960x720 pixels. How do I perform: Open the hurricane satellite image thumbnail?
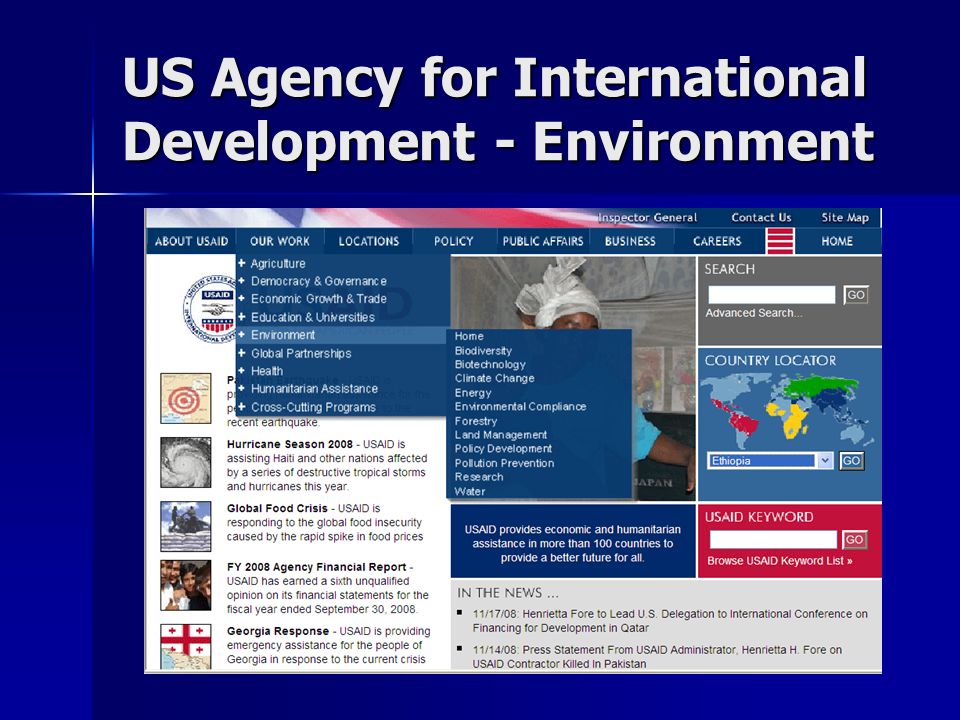pos(186,462)
